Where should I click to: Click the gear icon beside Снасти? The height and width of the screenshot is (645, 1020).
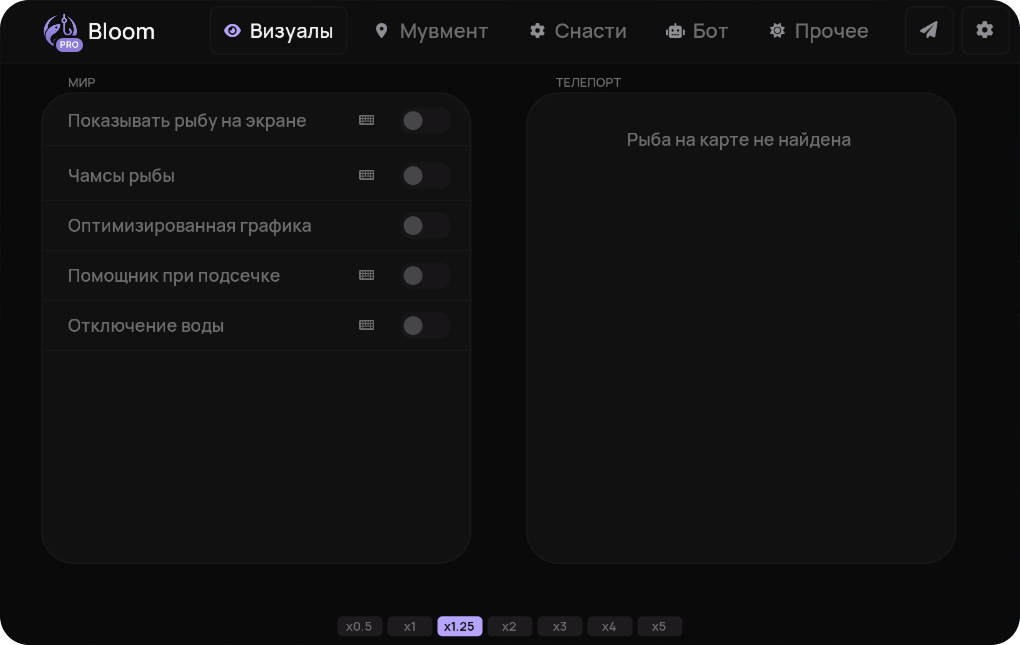[537, 31]
